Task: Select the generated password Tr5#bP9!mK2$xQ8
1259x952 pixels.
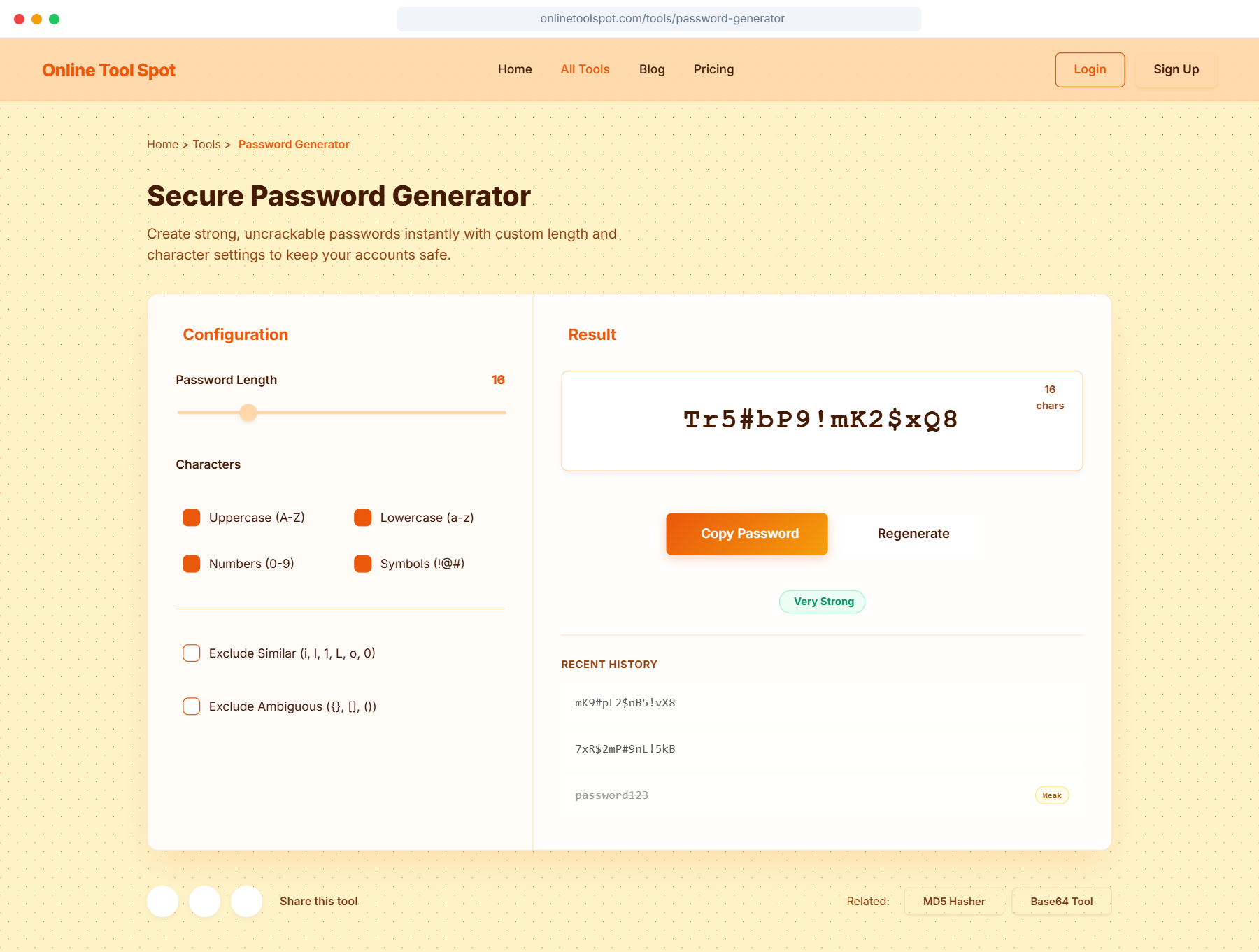Action: point(820,420)
